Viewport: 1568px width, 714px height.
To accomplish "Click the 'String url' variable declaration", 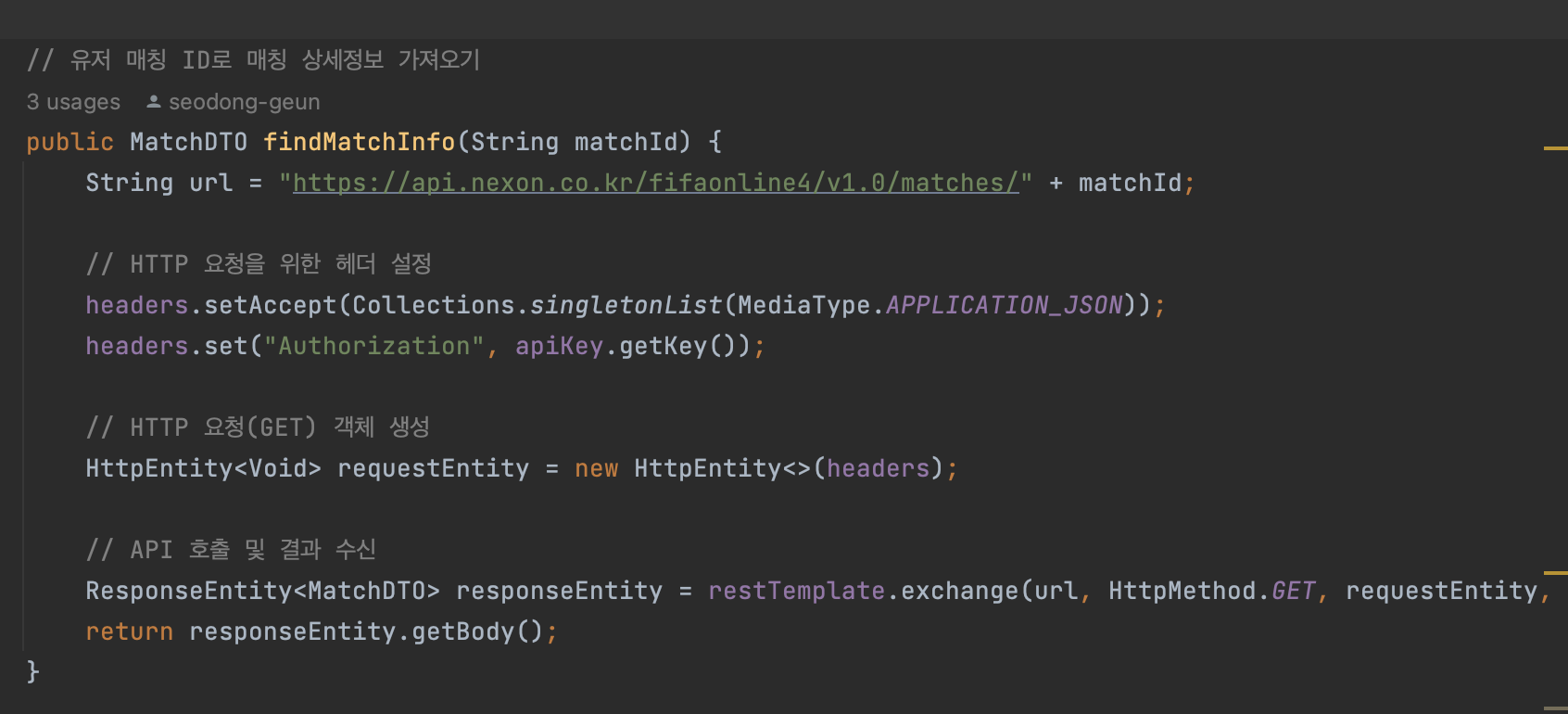I will (x=159, y=183).
